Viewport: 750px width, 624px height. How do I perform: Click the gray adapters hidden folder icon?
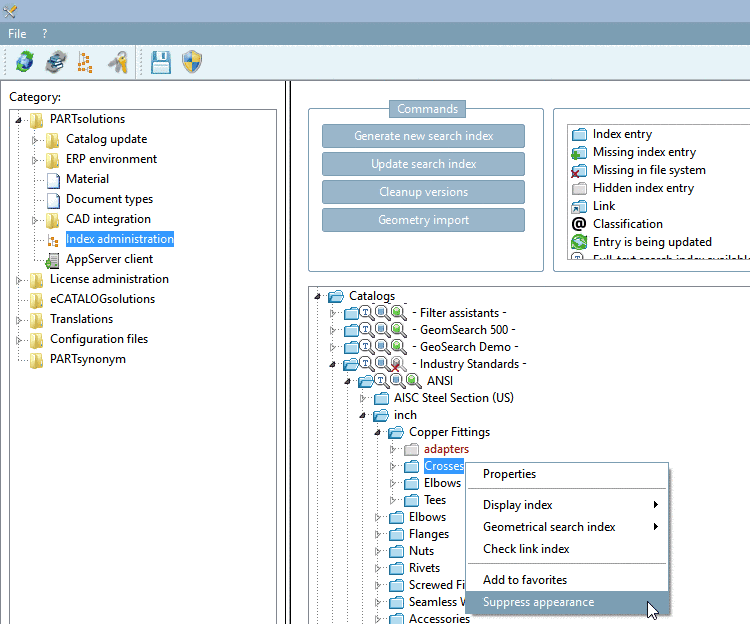point(411,450)
